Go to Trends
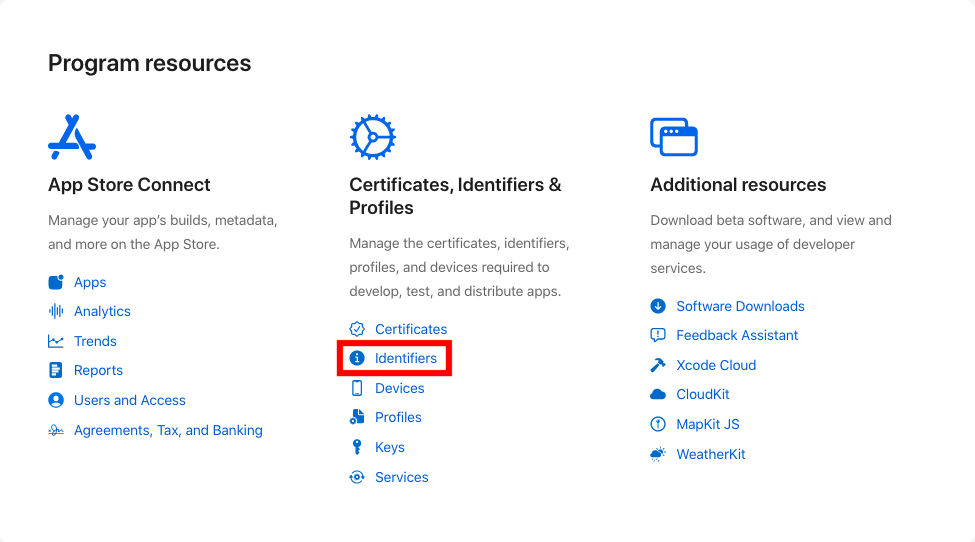Viewport: 975px width, 542px height. click(x=95, y=341)
